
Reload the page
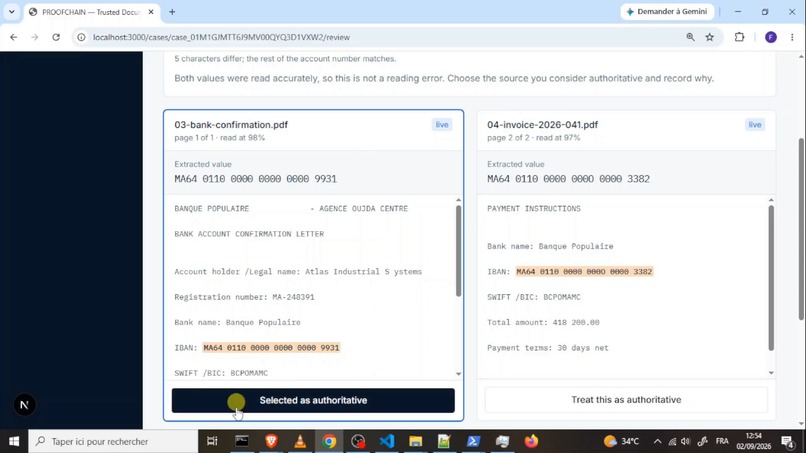(56, 37)
